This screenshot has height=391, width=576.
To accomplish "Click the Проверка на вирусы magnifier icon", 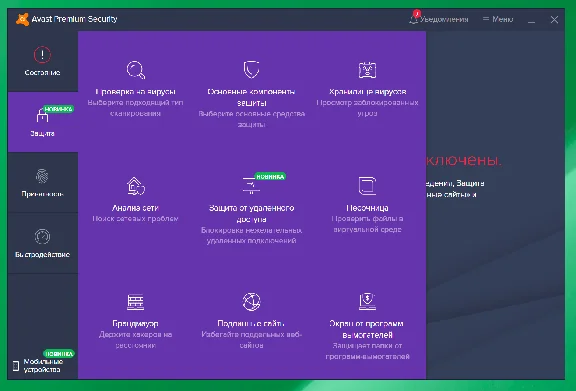I will pyautogui.click(x=136, y=70).
